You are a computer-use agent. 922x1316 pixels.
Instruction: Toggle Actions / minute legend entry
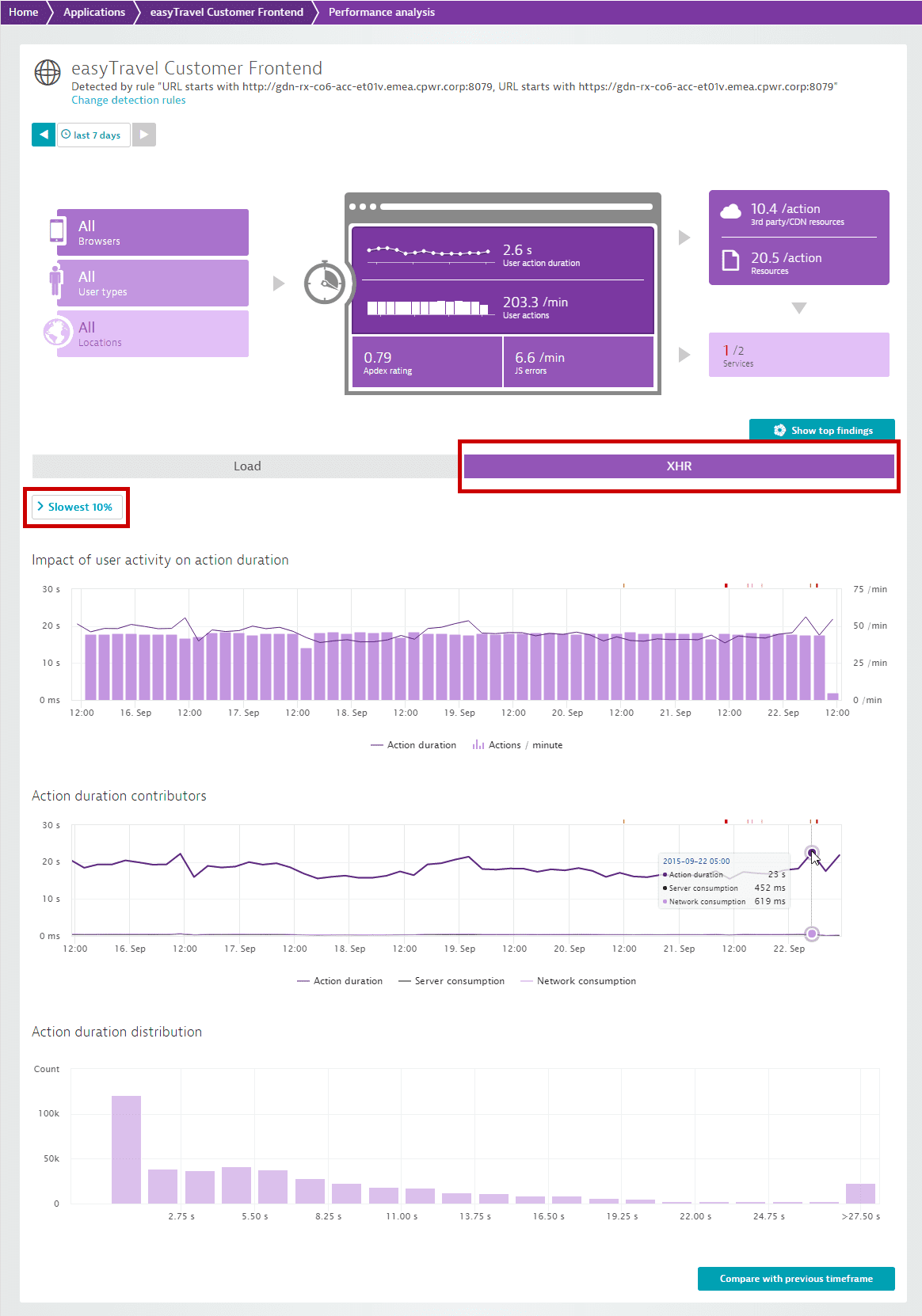517,745
